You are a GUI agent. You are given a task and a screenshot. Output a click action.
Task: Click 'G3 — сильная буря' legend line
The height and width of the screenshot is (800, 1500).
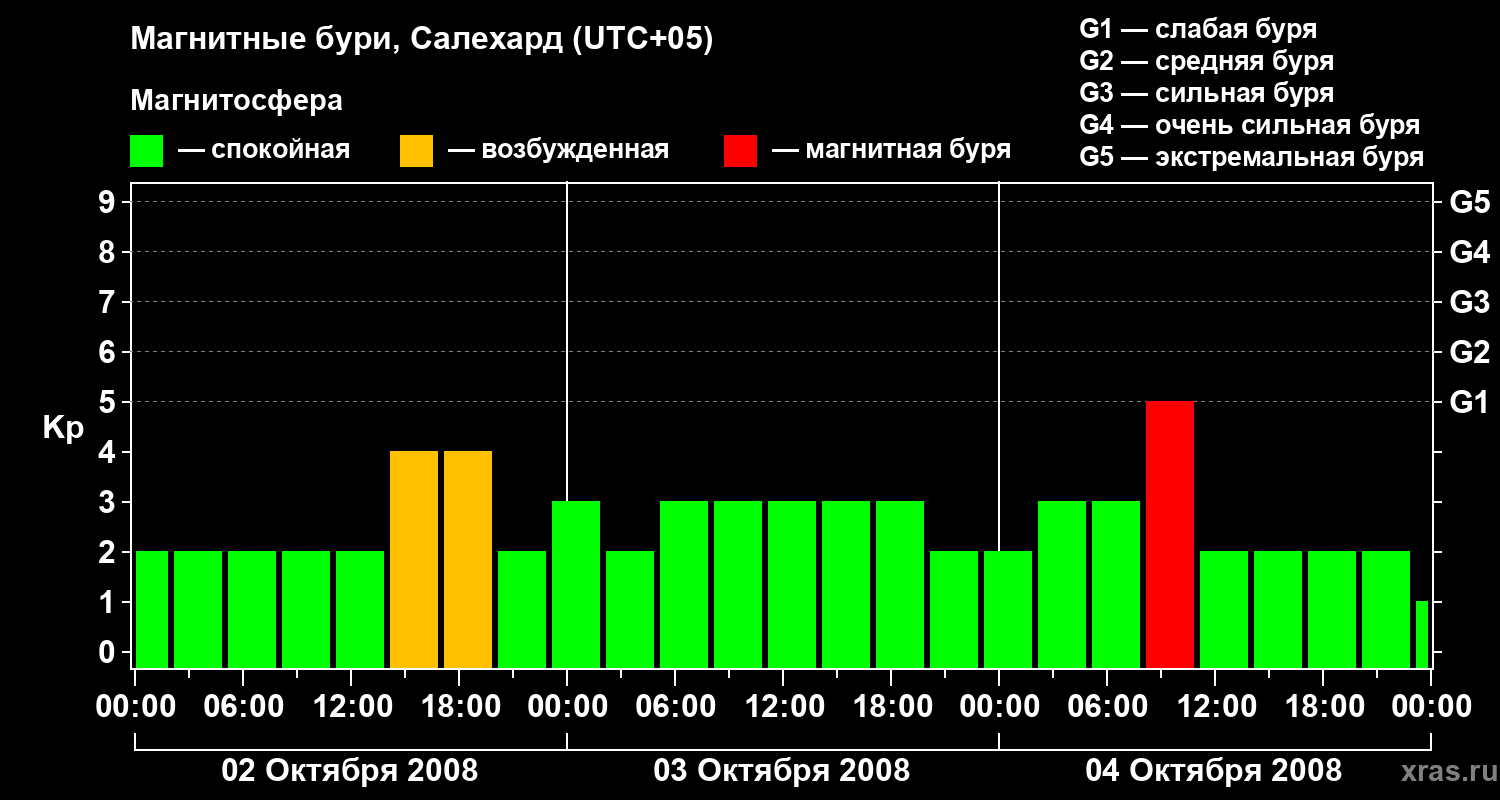[x=1207, y=93]
